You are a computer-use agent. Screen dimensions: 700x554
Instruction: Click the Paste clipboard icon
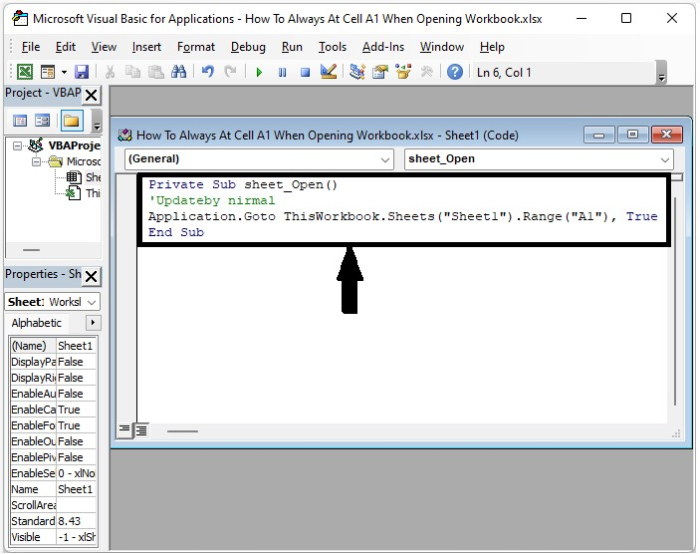pyautogui.click(x=155, y=72)
